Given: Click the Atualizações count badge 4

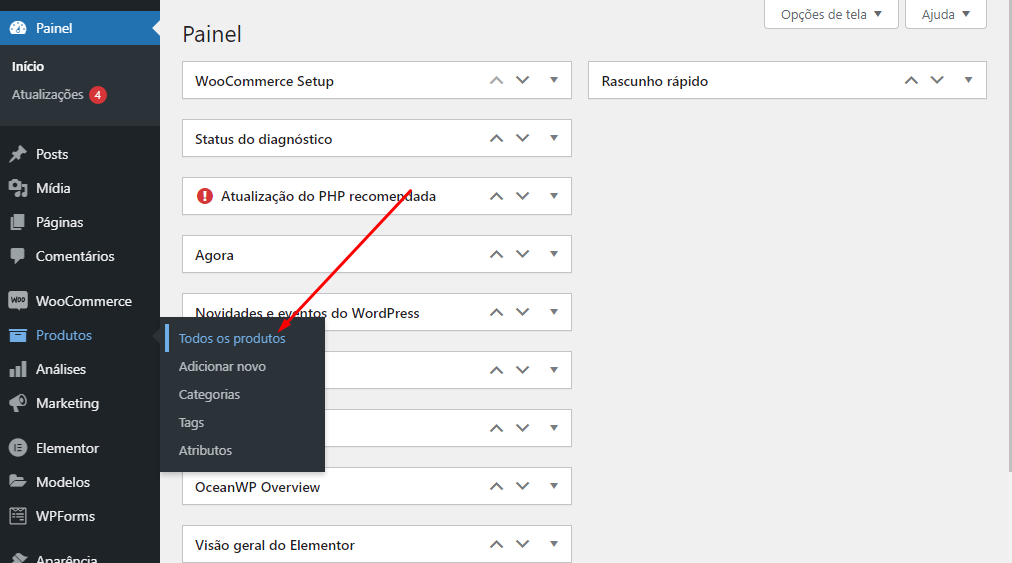Looking at the screenshot, I should click(97, 95).
